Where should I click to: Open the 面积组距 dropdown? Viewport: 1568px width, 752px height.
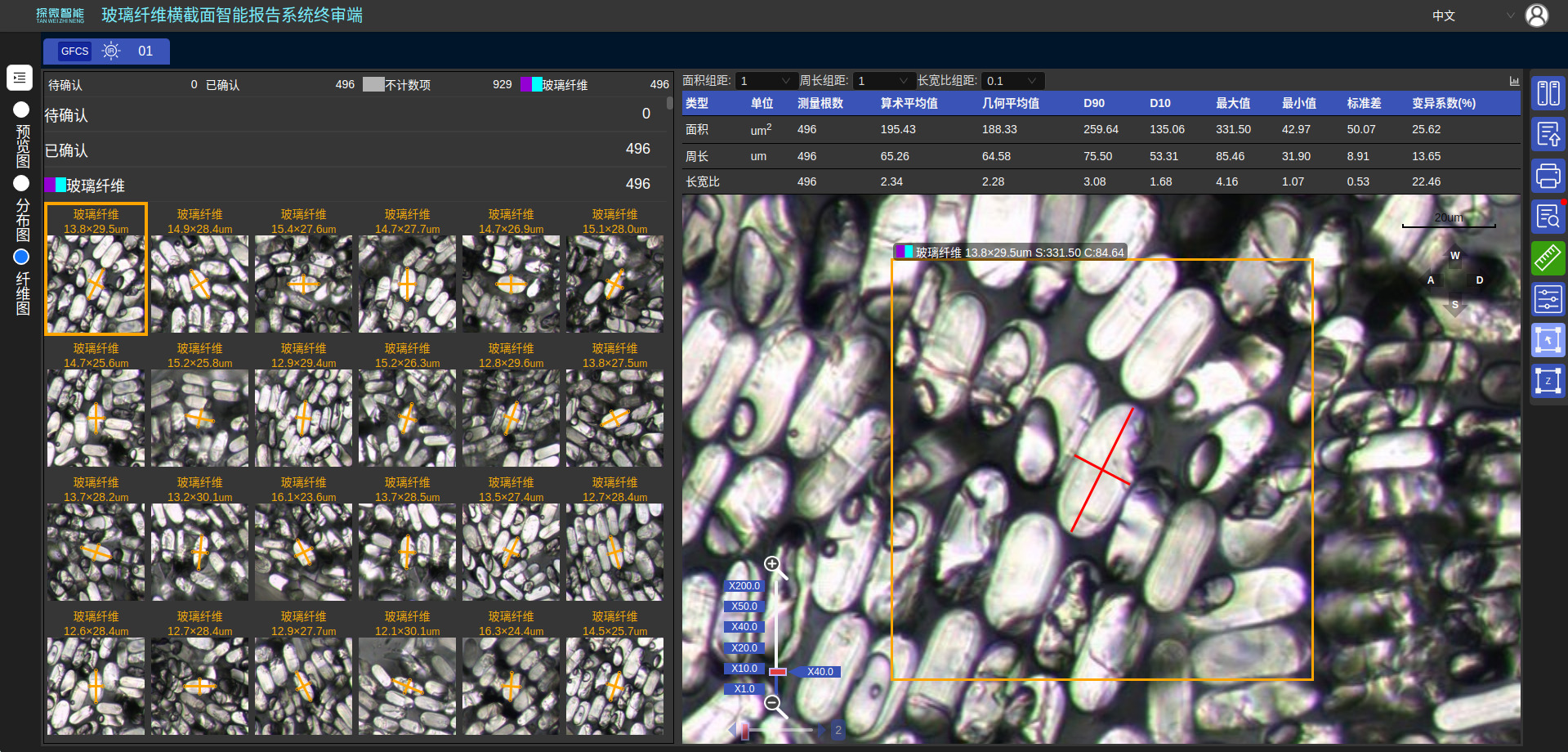(x=766, y=81)
